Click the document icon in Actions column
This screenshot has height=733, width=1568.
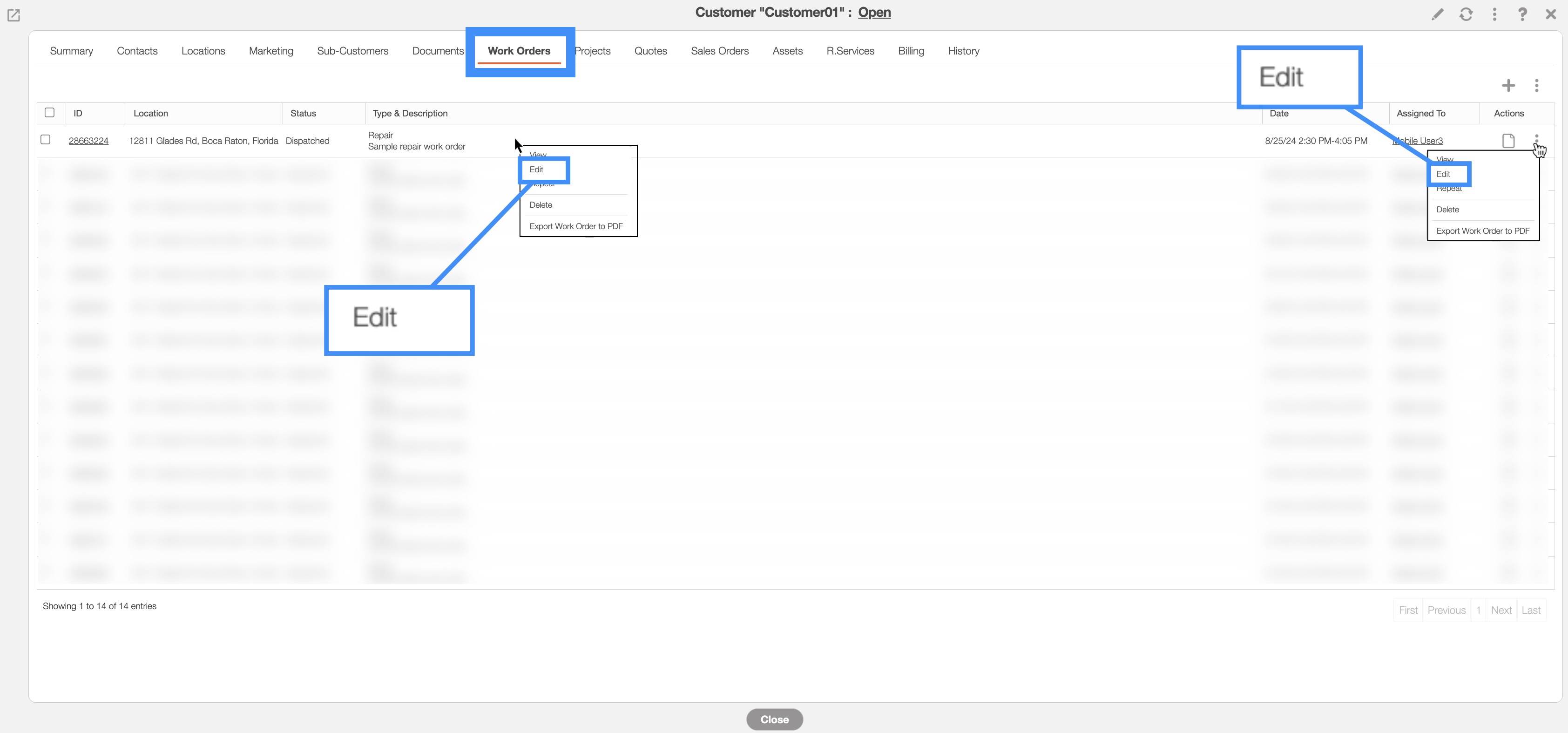click(1508, 141)
